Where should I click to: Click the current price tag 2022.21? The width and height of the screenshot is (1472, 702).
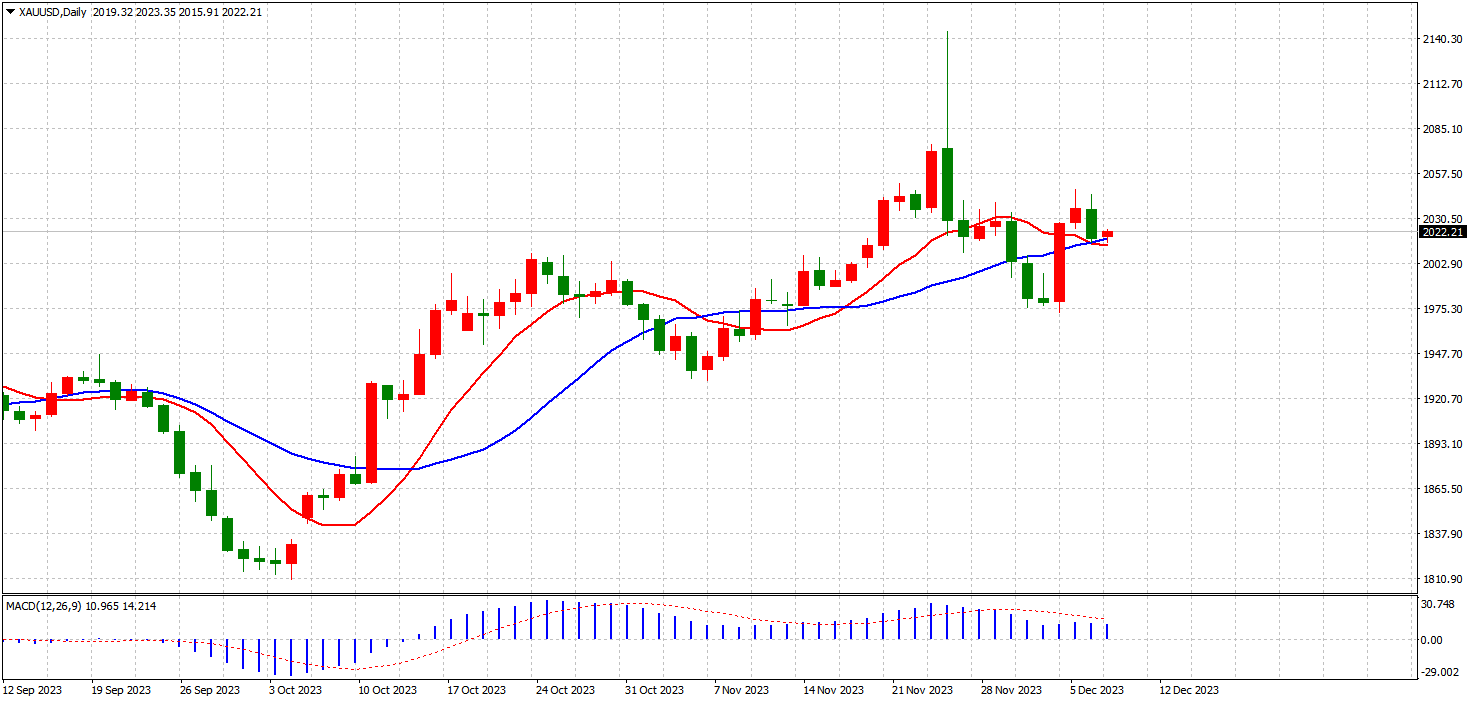[1442, 232]
